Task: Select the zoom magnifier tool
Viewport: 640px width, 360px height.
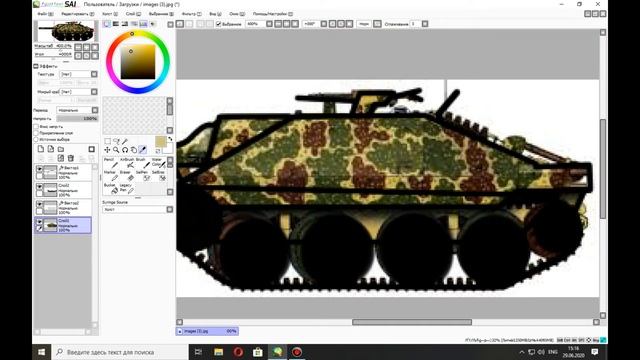Action: coord(116,150)
